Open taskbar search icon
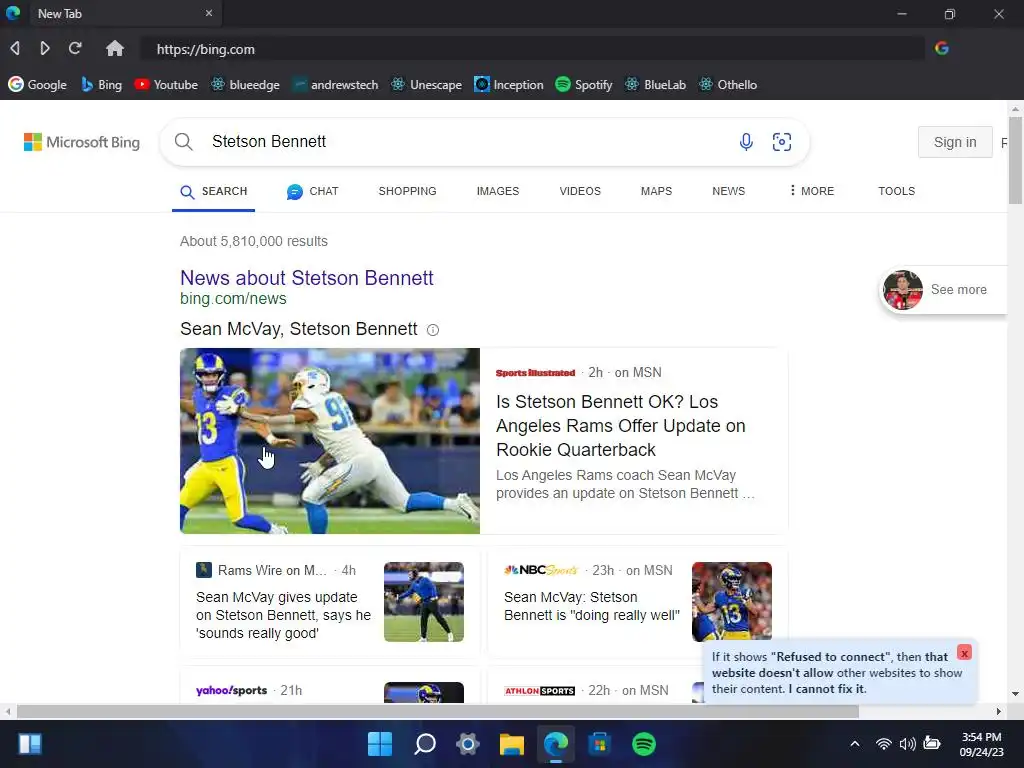This screenshot has height=768, width=1024. click(x=424, y=744)
